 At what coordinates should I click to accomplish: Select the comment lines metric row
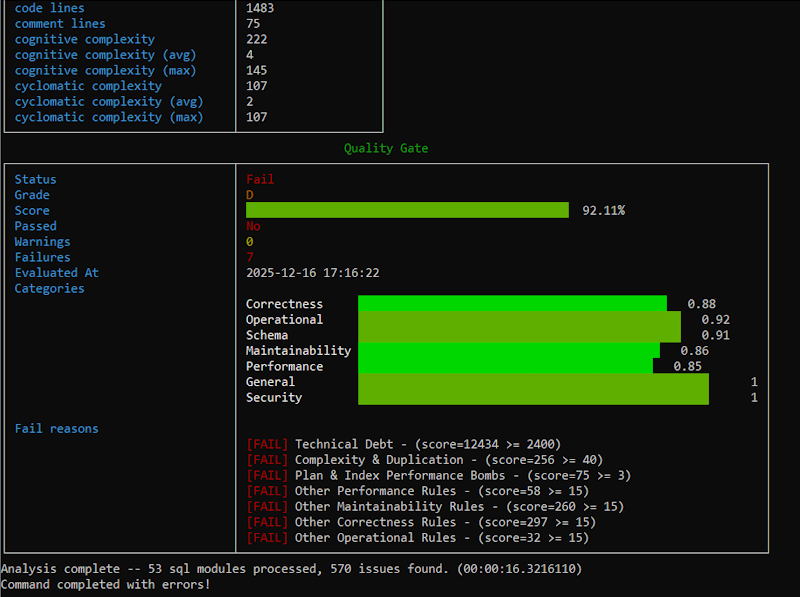coord(60,23)
